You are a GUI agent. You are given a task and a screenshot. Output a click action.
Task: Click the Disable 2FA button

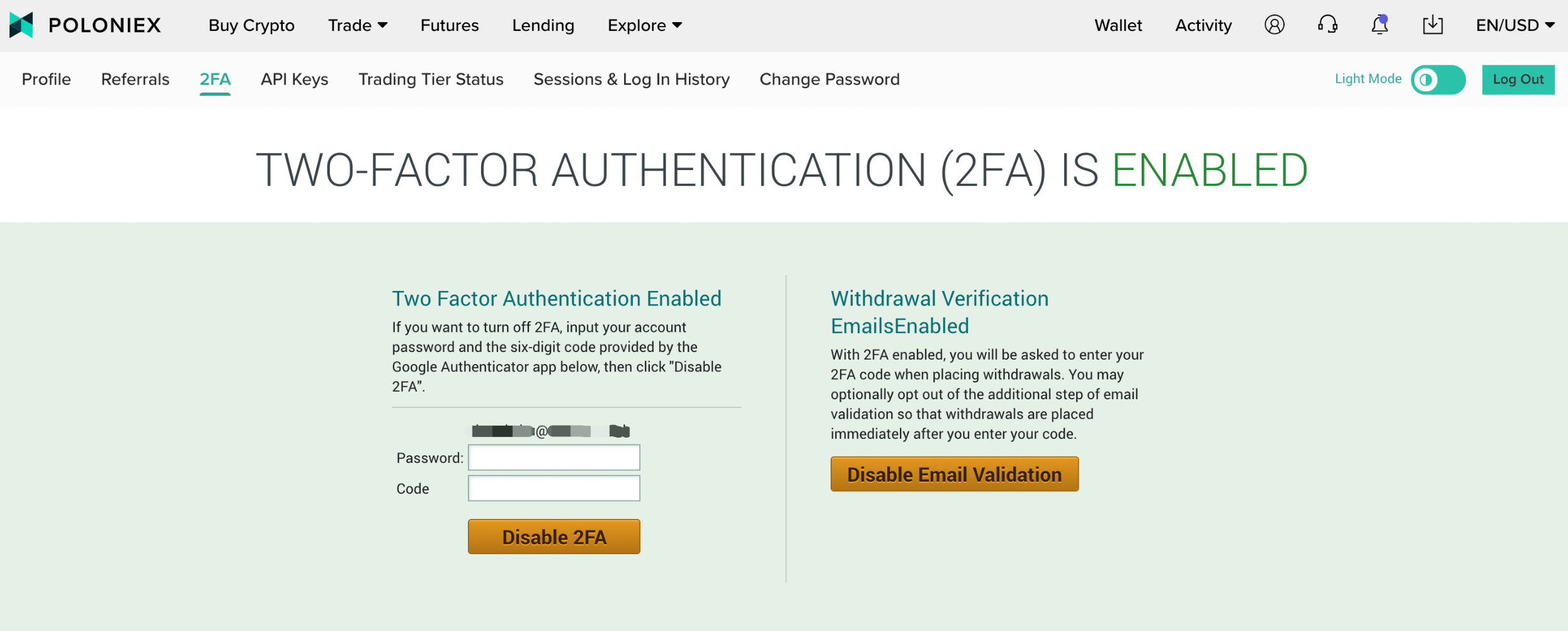554,537
